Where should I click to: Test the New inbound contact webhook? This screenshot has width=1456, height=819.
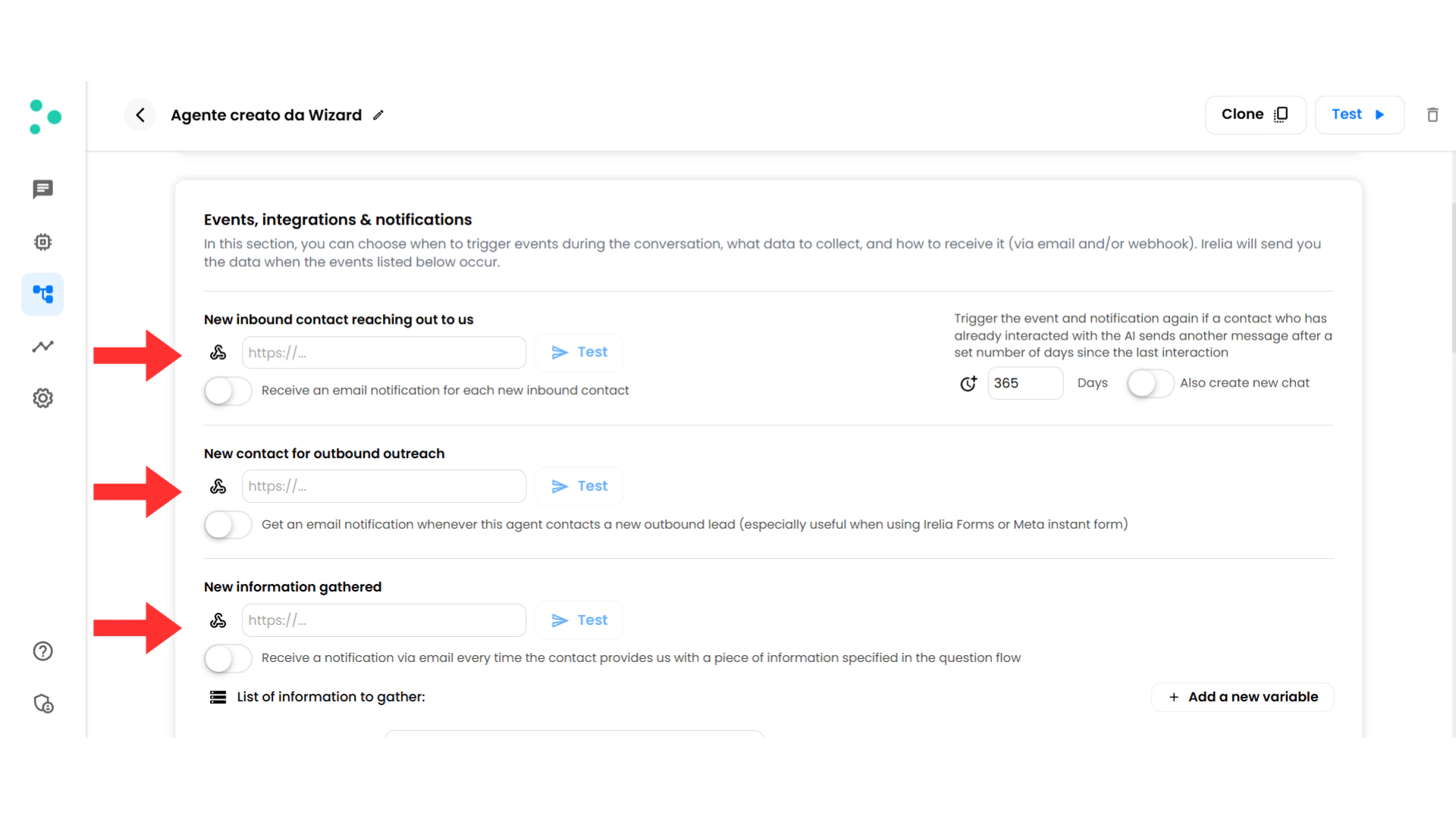point(579,353)
